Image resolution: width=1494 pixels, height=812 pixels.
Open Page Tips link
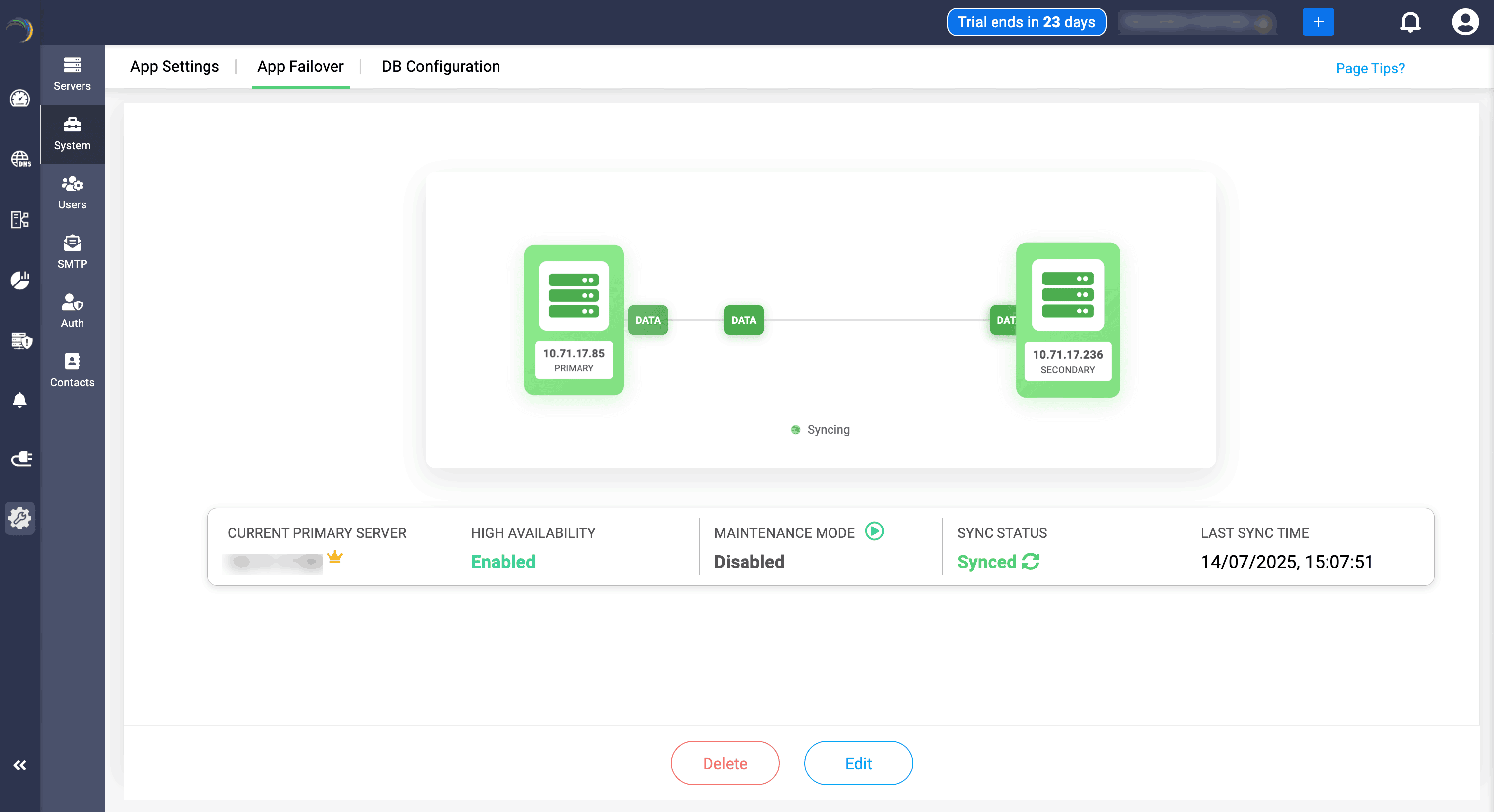(1369, 69)
